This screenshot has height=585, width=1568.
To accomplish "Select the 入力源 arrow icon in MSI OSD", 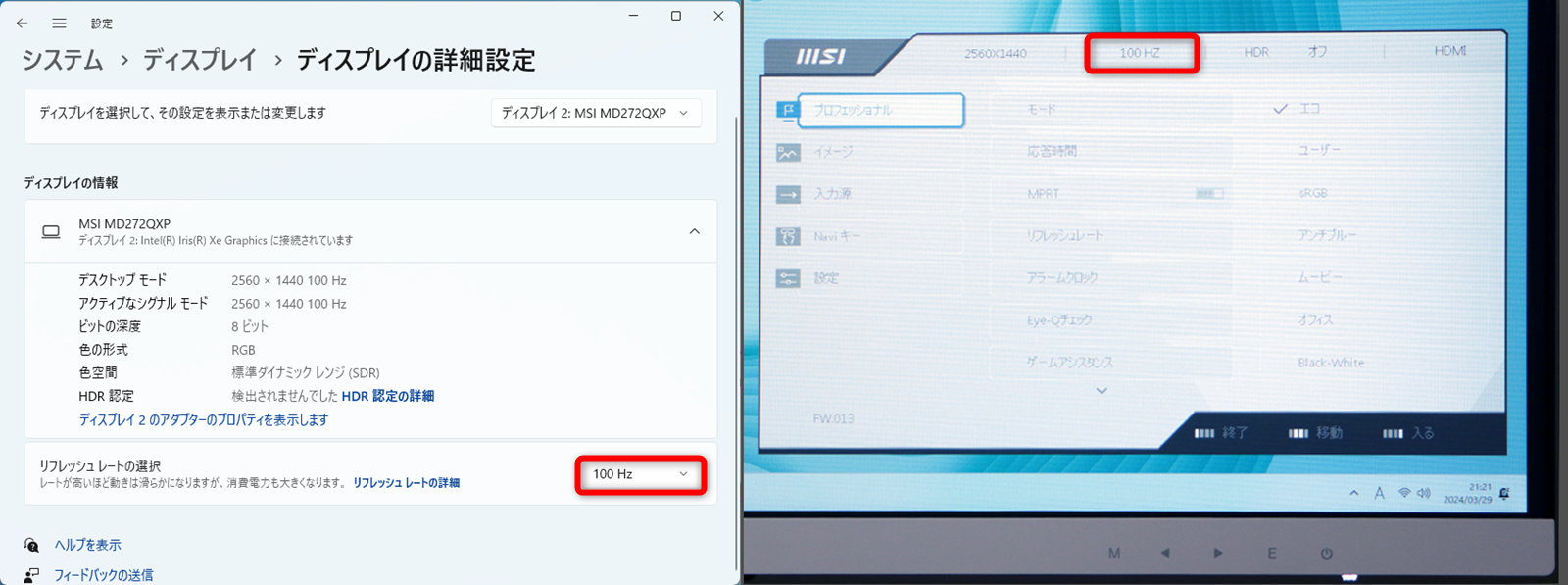I will [788, 195].
